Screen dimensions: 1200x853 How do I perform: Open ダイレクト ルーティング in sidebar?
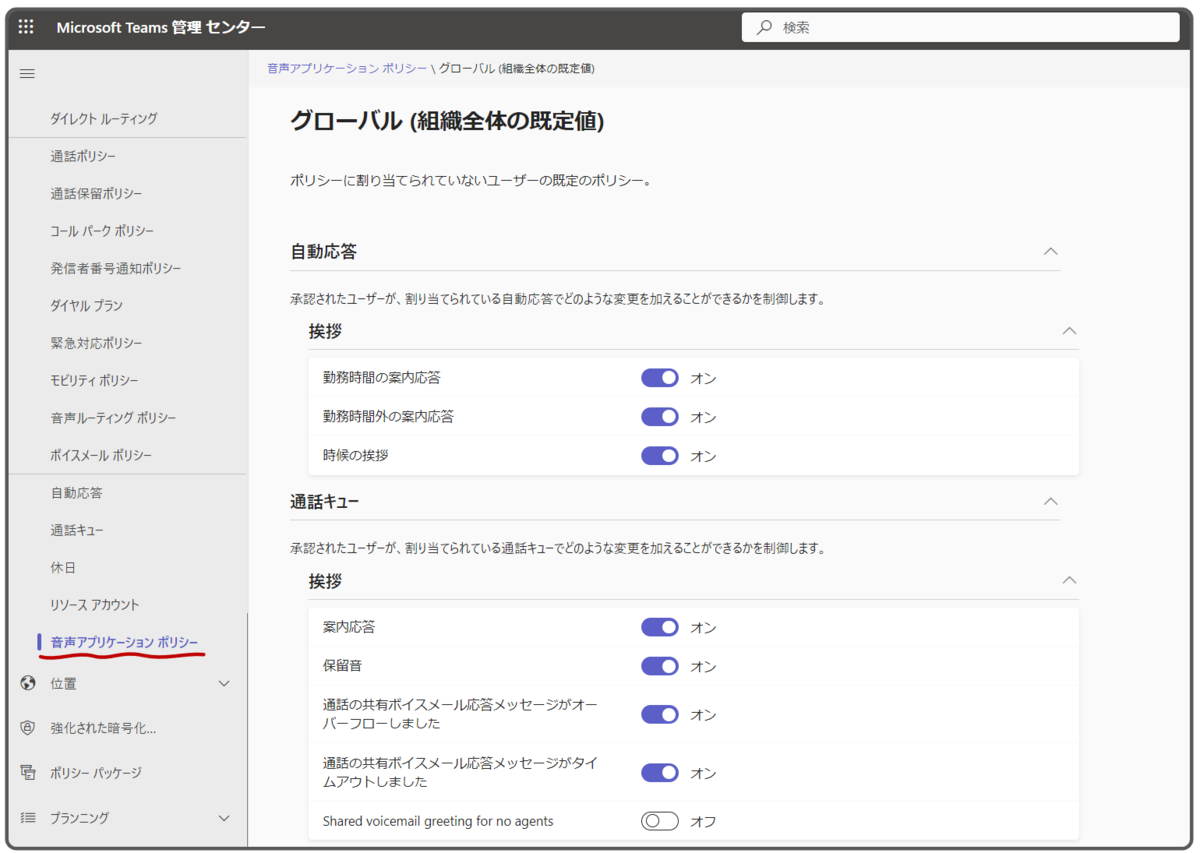104,119
